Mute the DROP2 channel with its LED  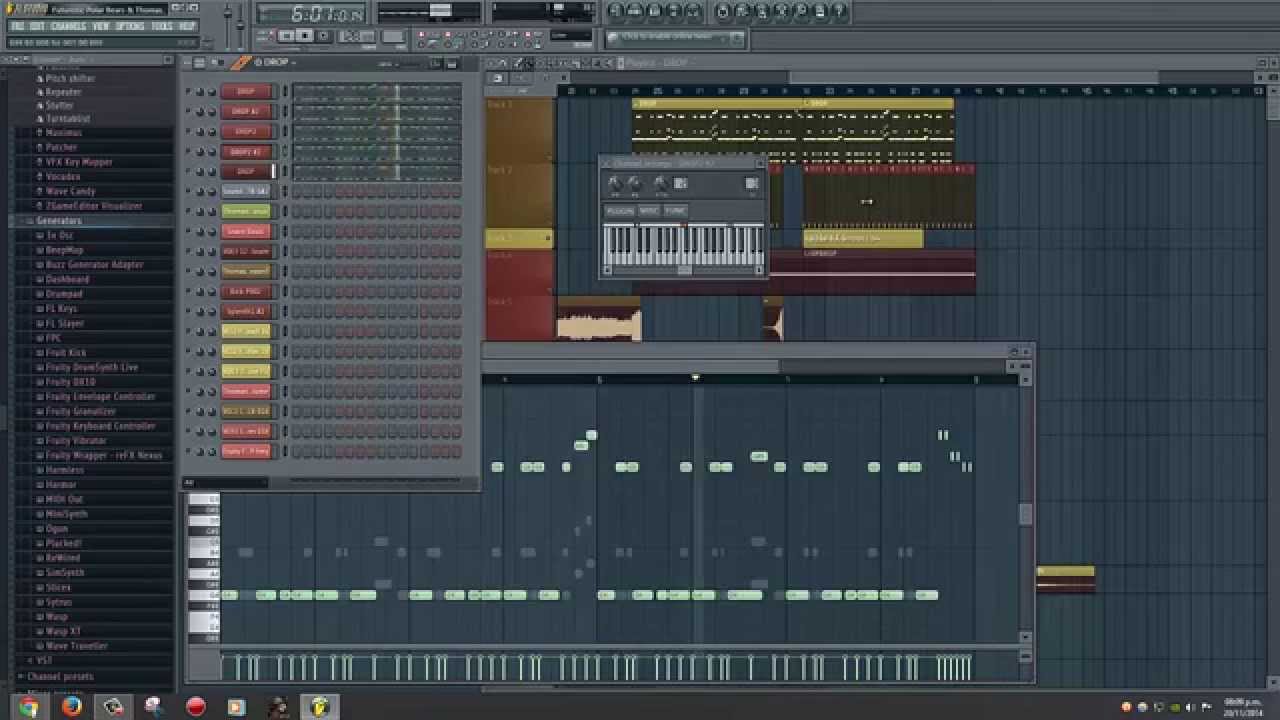point(188,131)
